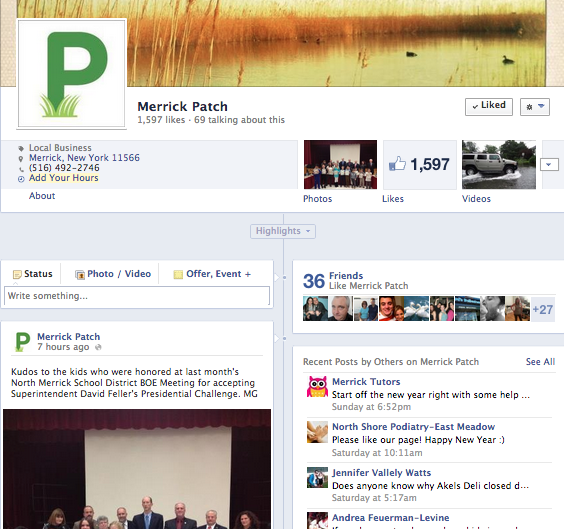Screen dimensions: 564x529
Task: Click North Shore Podiatry avatar icon
Action: coord(317,432)
